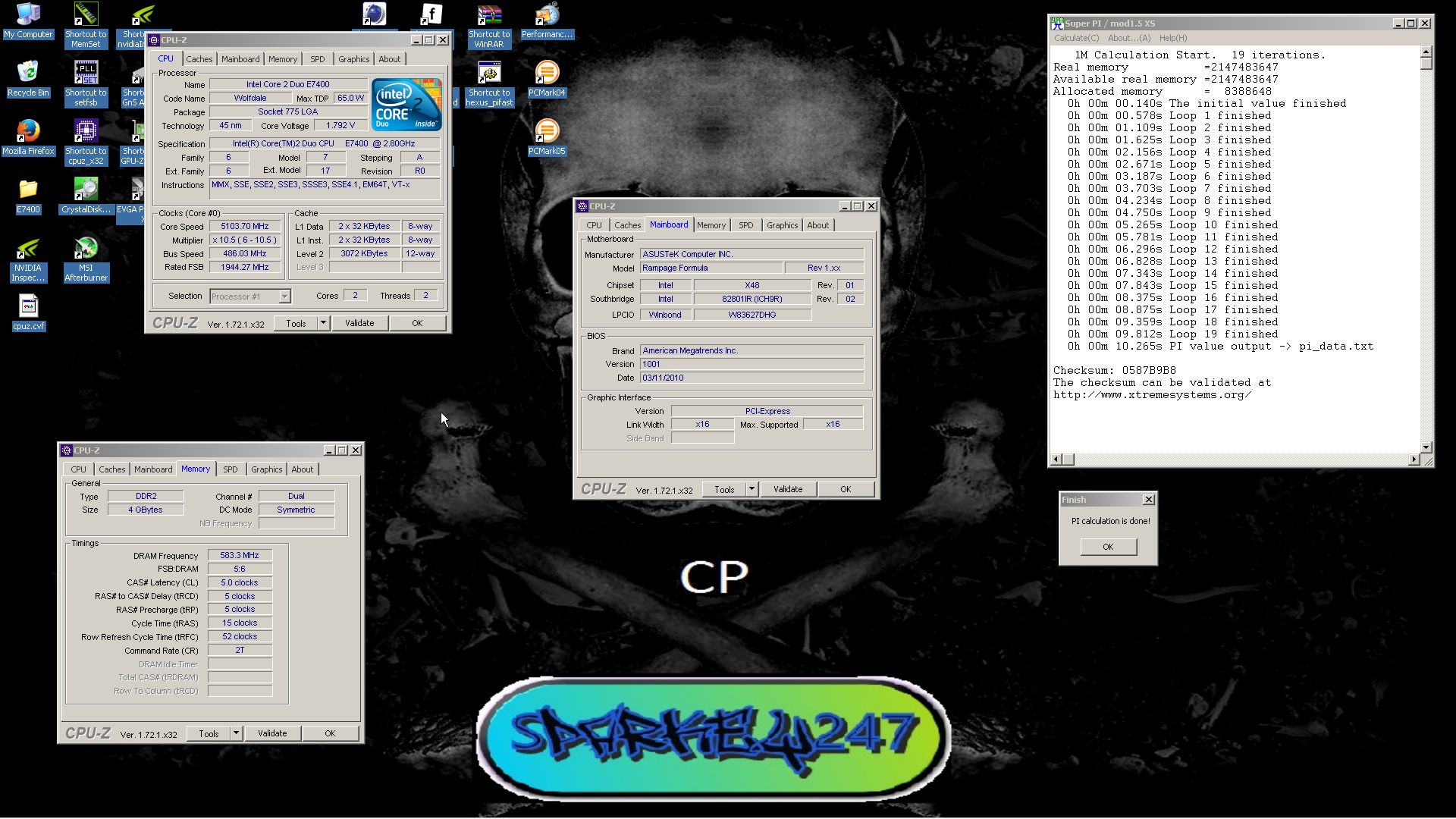1456x819 pixels.
Task: Launch the PCMark04 desktop shortcut
Action: pyautogui.click(x=547, y=79)
